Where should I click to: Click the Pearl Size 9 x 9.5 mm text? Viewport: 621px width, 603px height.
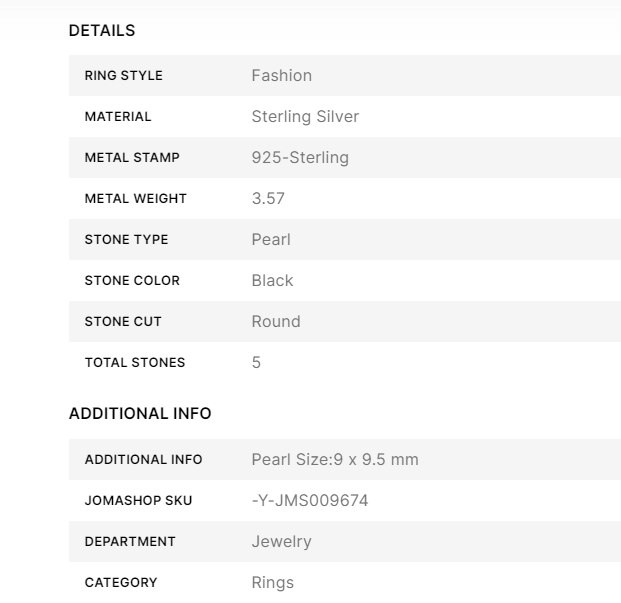(335, 460)
